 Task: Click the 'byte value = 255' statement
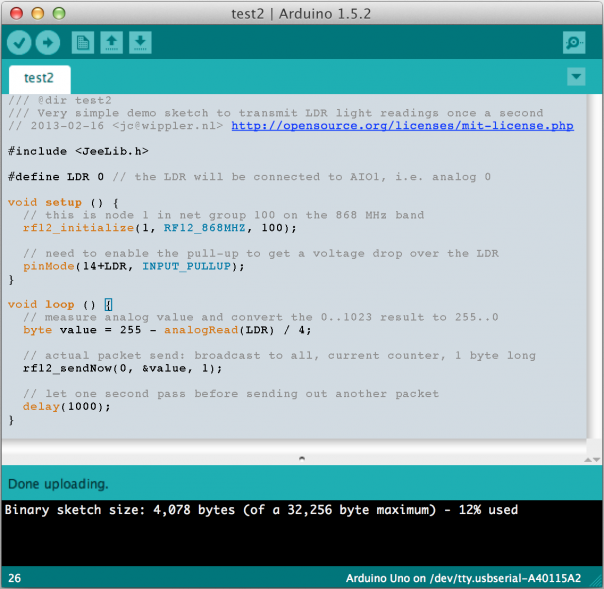pos(82,330)
